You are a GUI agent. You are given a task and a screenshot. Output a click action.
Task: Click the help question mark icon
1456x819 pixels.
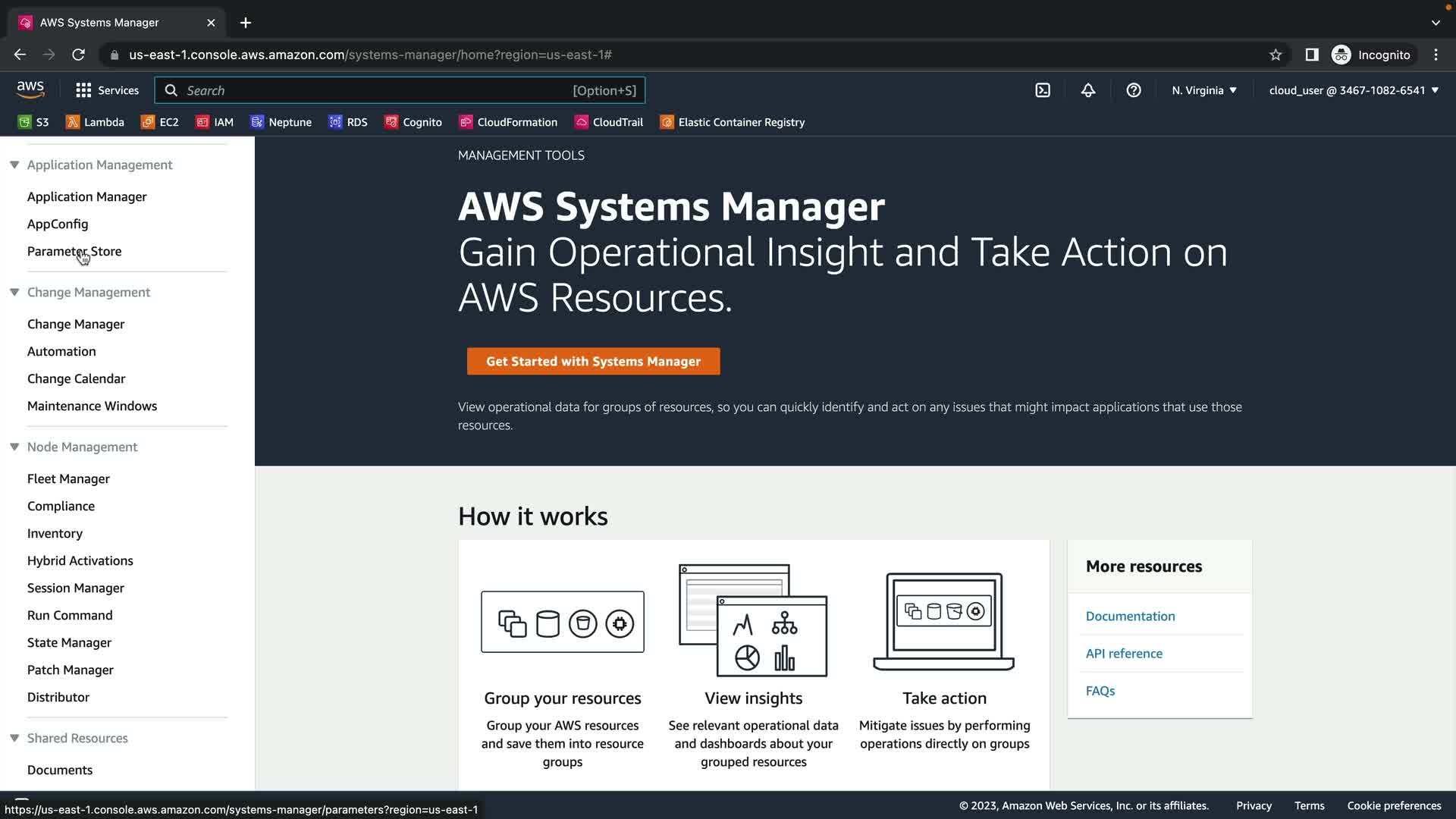click(x=1133, y=90)
